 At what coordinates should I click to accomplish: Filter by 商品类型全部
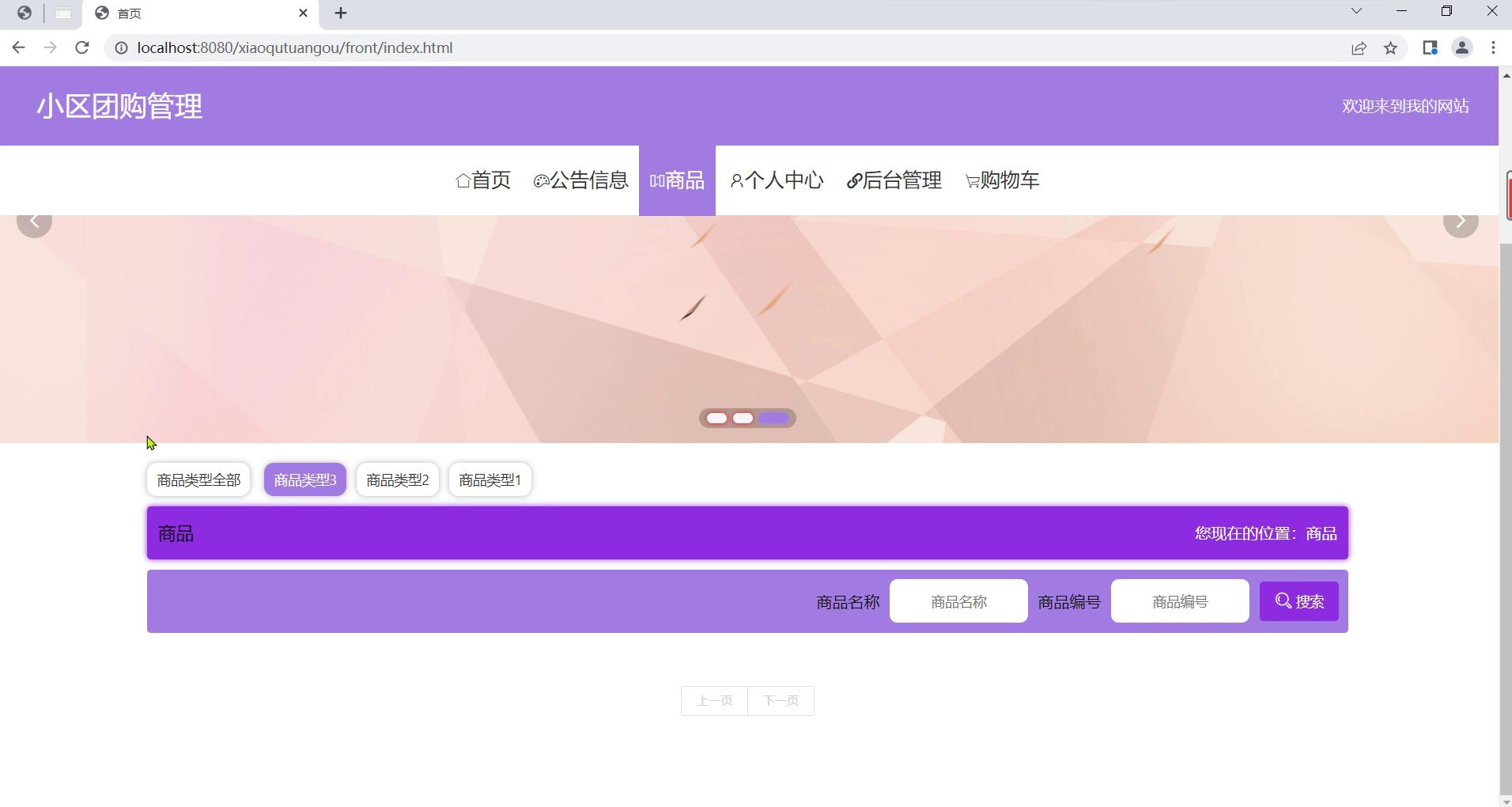click(x=198, y=480)
